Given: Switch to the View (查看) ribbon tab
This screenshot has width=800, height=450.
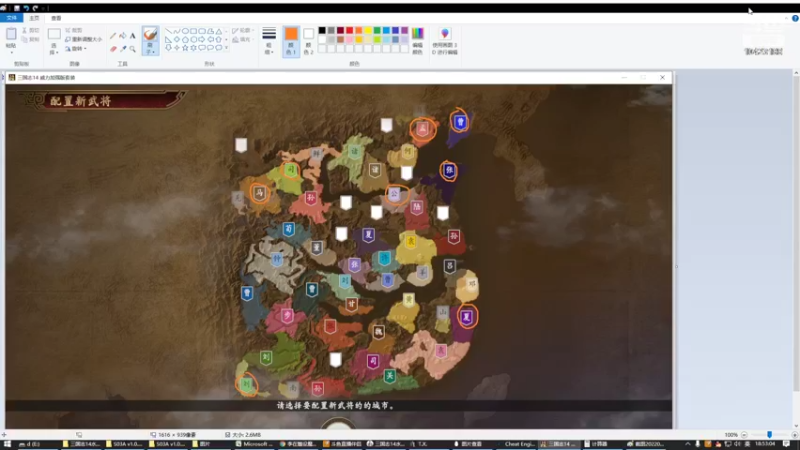Looking at the screenshot, I should coord(56,18).
